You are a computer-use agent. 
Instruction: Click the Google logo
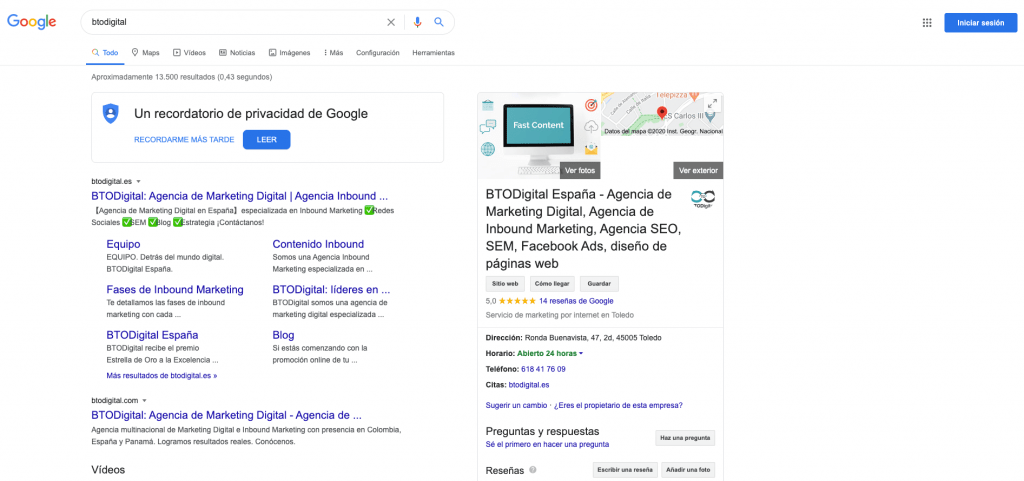pyautogui.click(x=31, y=22)
